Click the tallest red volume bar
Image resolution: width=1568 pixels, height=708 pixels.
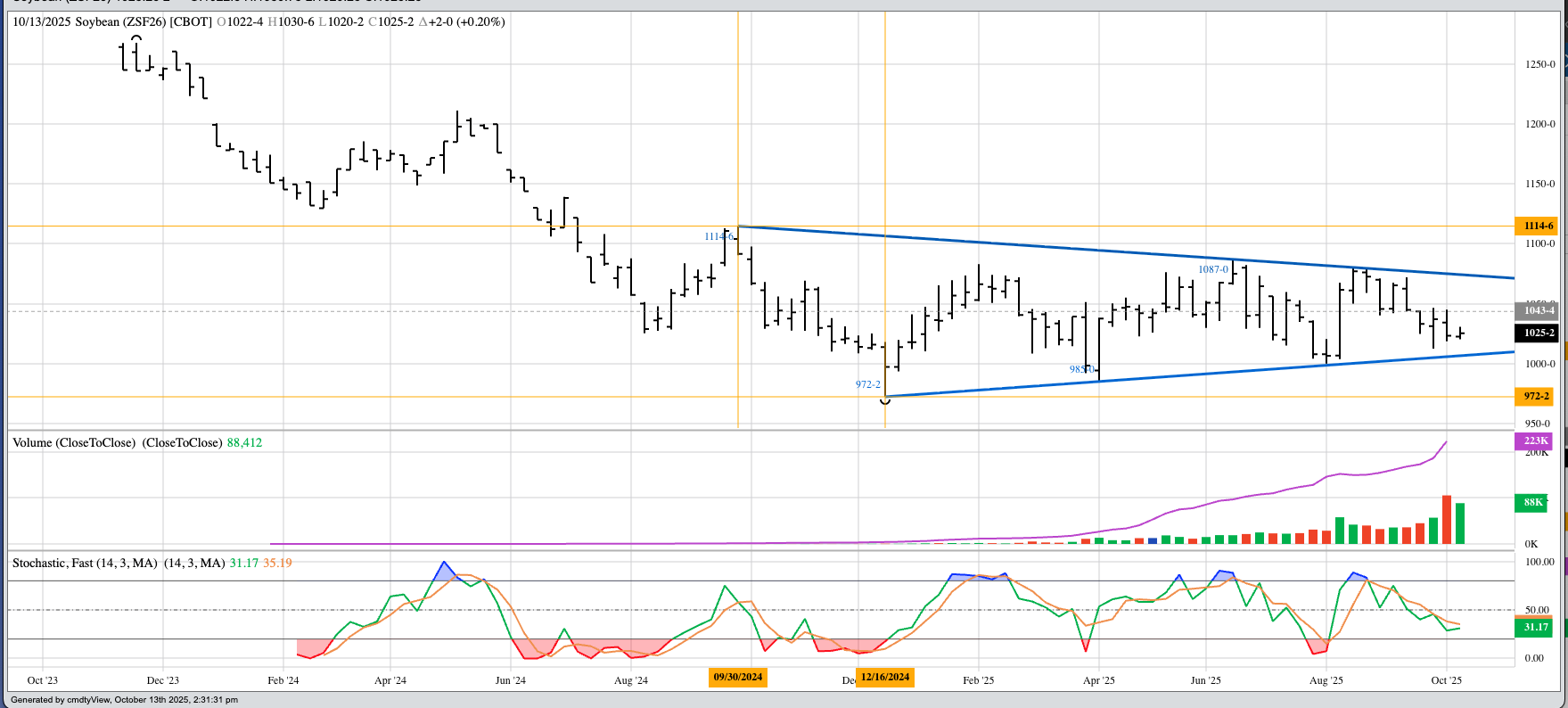(x=1447, y=520)
